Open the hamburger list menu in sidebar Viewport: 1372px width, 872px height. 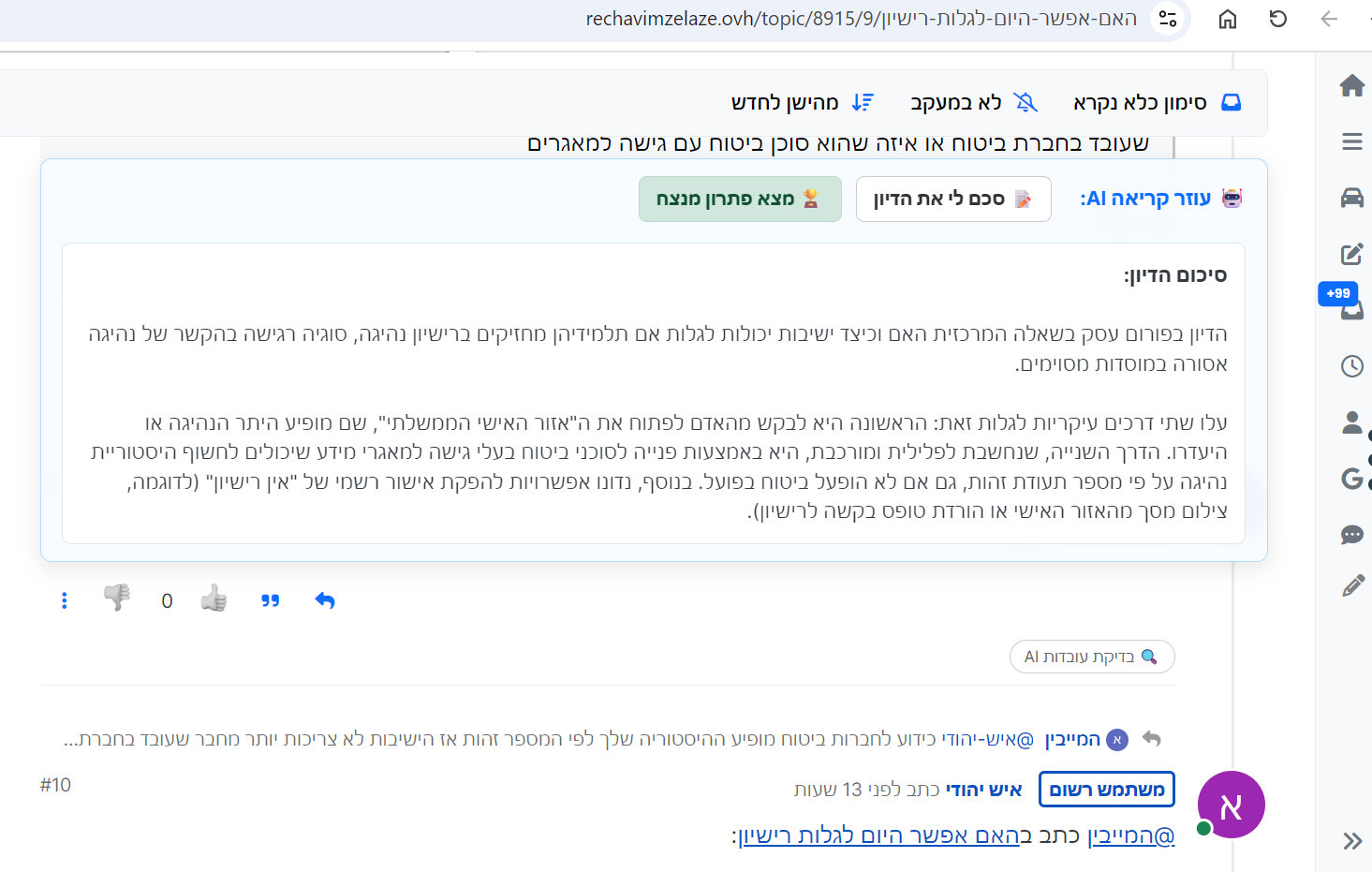pos(1351,141)
